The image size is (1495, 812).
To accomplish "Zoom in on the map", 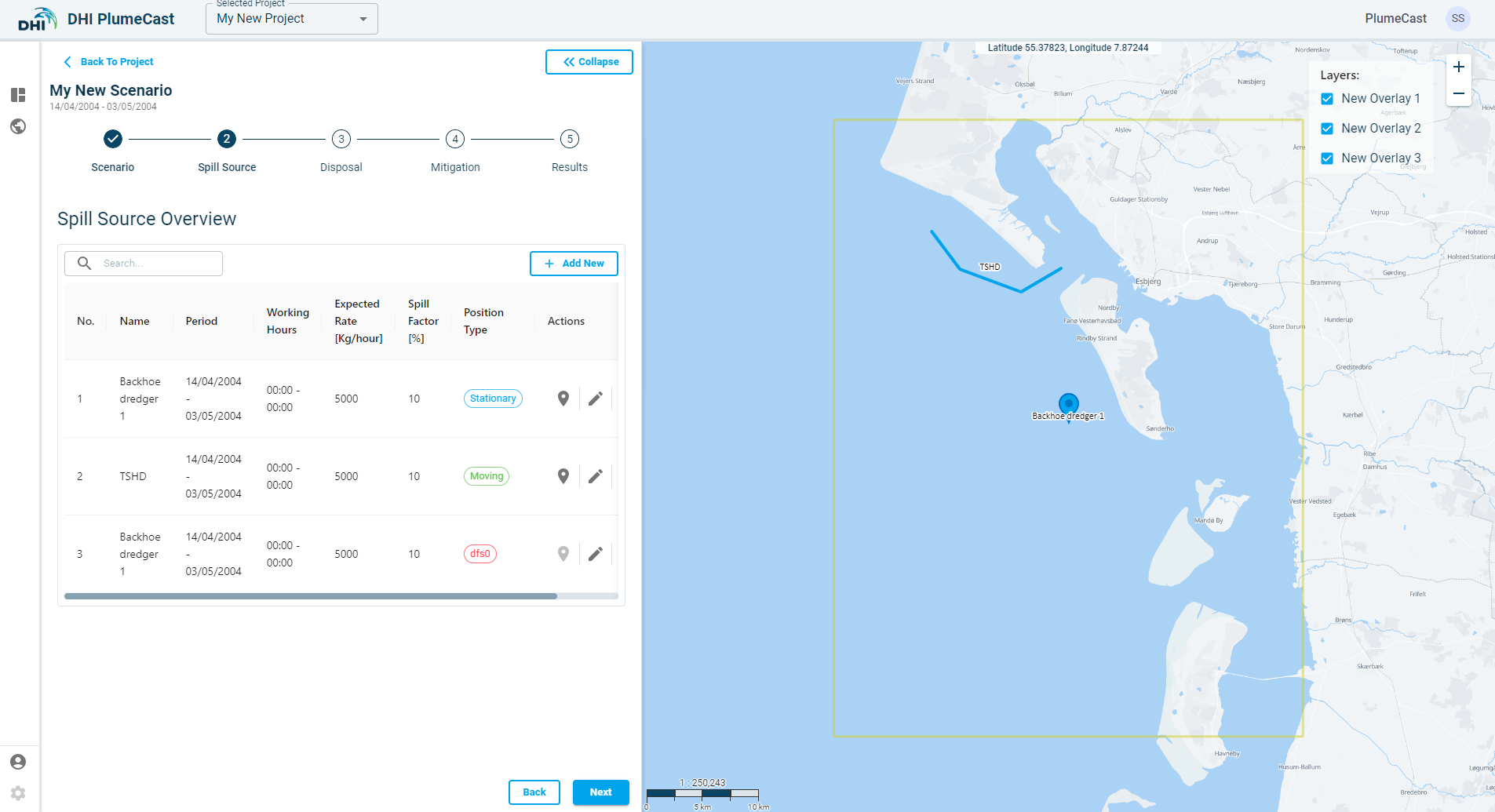I will coord(1458,67).
